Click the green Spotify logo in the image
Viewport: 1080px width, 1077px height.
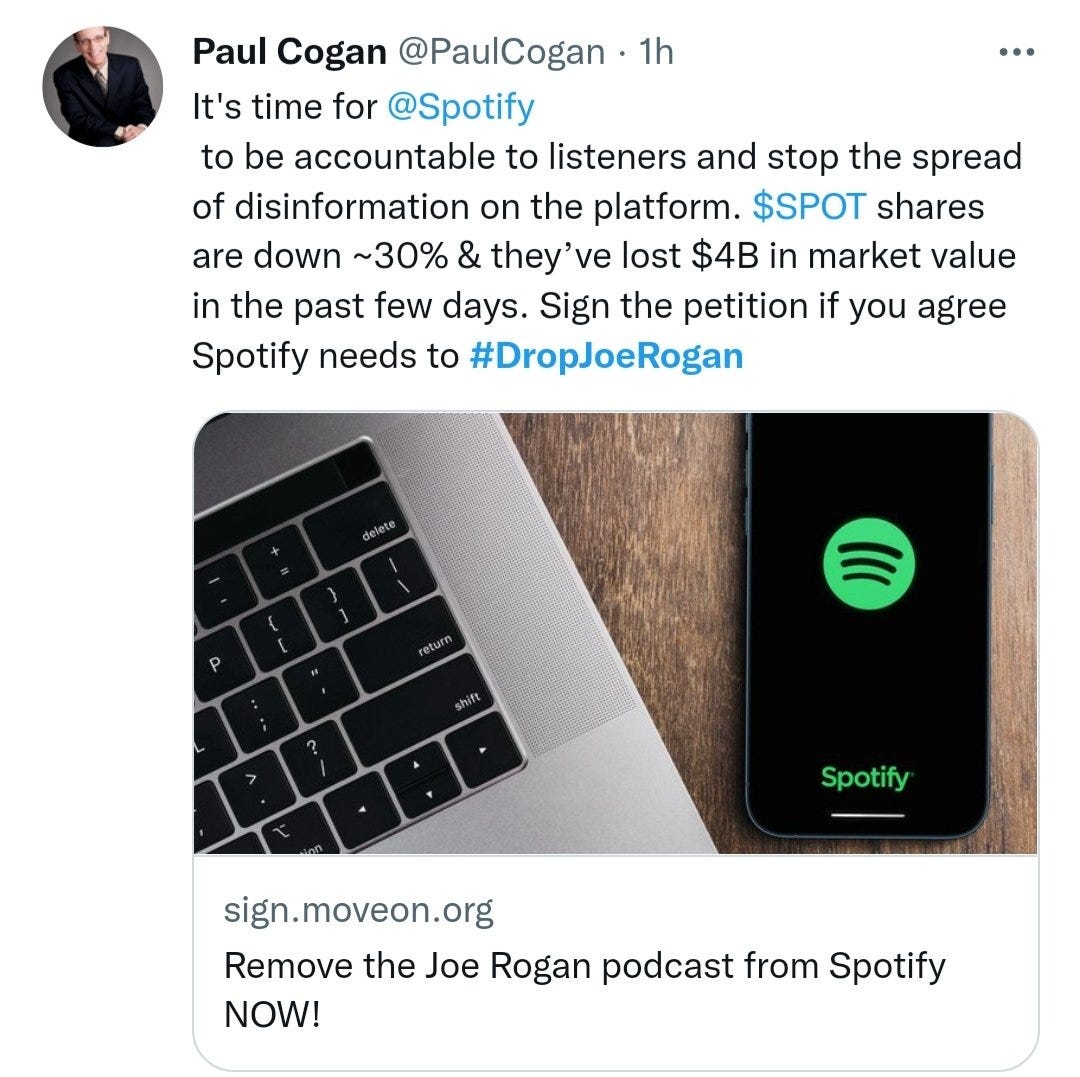(x=869, y=564)
